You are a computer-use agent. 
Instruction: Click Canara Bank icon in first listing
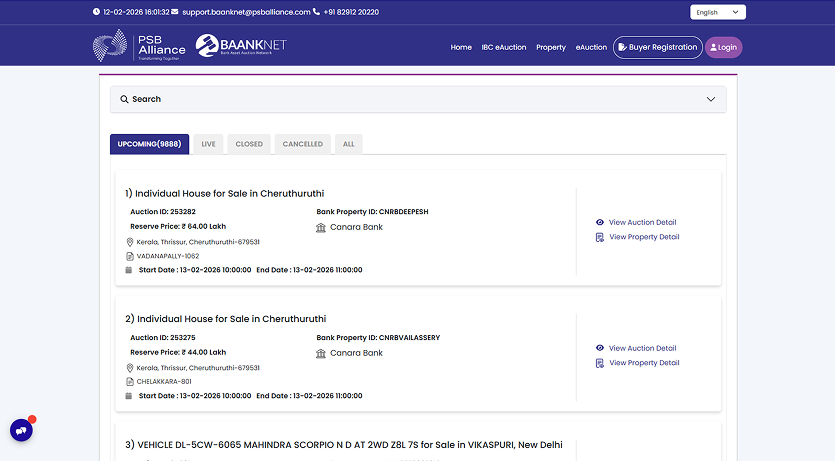click(x=321, y=227)
